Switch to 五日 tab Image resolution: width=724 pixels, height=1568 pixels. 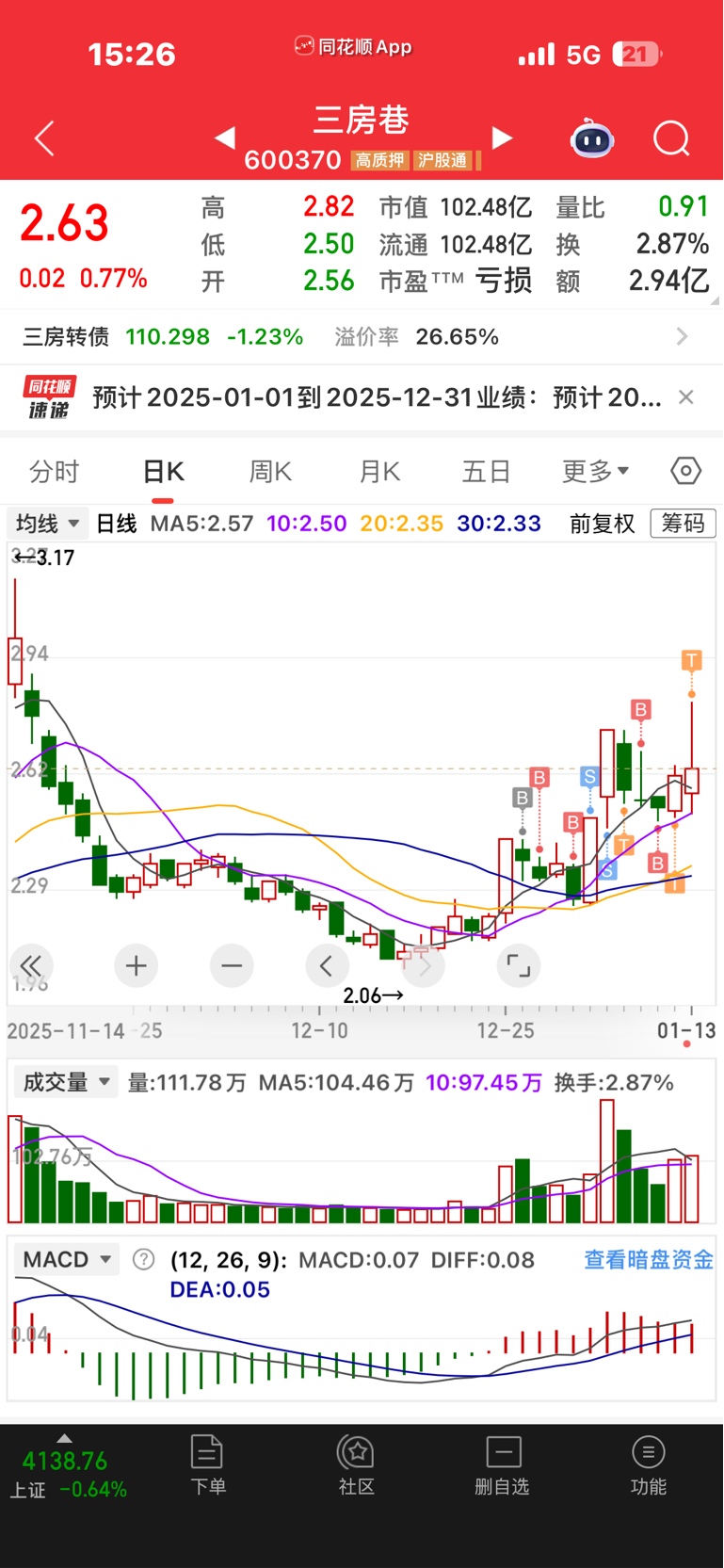point(487,471)
